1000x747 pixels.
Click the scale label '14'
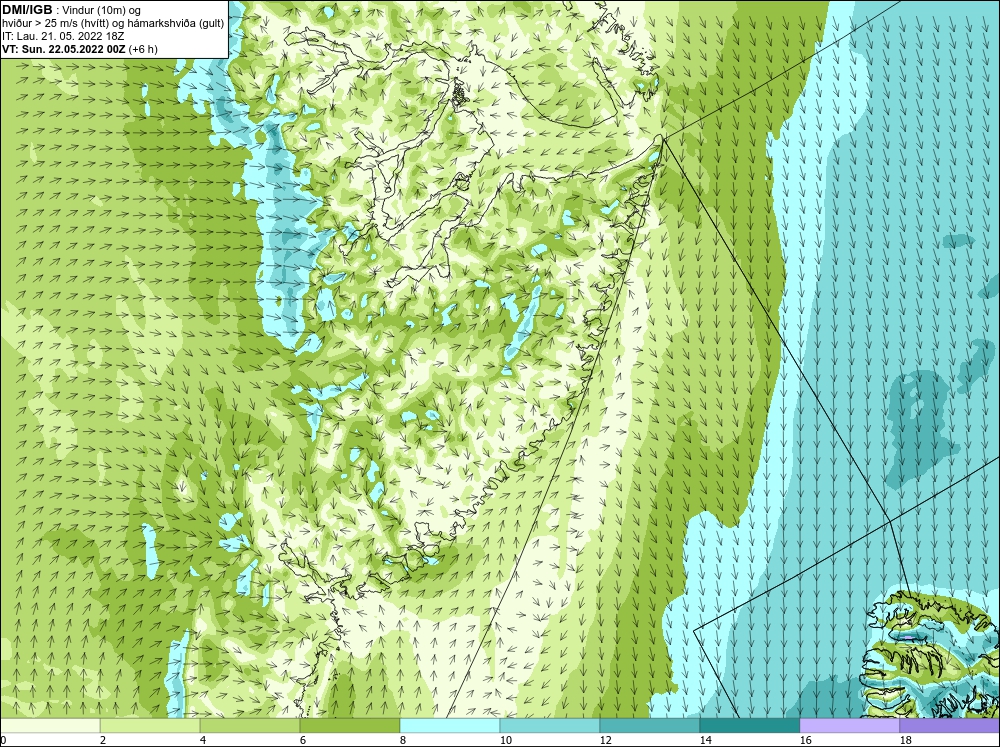[705, 740]
